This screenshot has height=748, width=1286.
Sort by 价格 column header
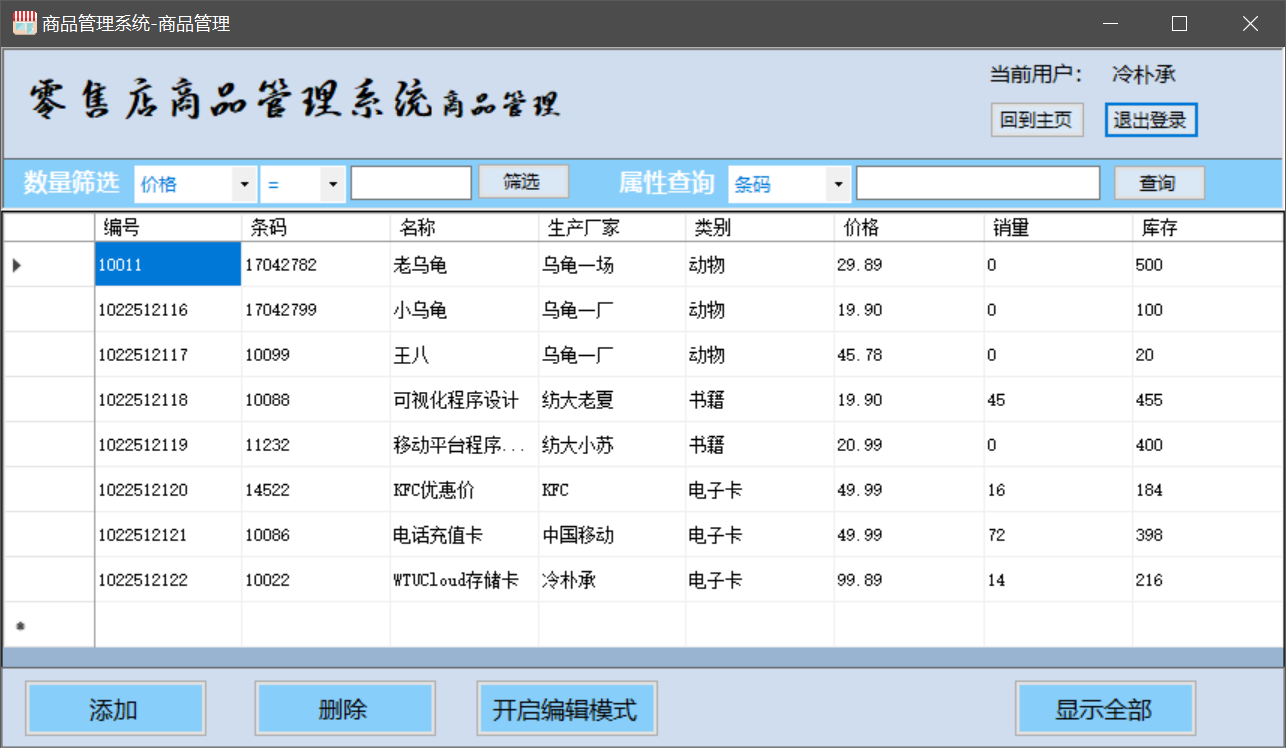coord(909,228)
